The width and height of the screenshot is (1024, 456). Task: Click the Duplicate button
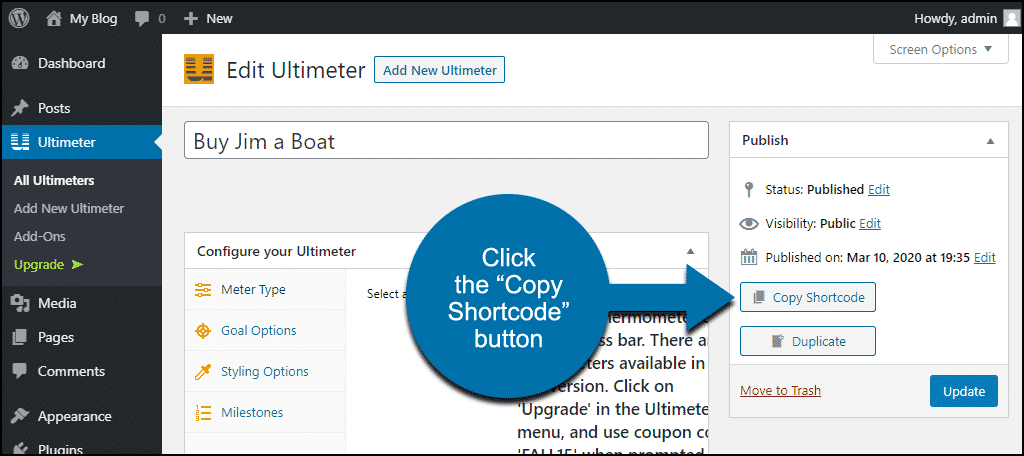coord(808,341)
